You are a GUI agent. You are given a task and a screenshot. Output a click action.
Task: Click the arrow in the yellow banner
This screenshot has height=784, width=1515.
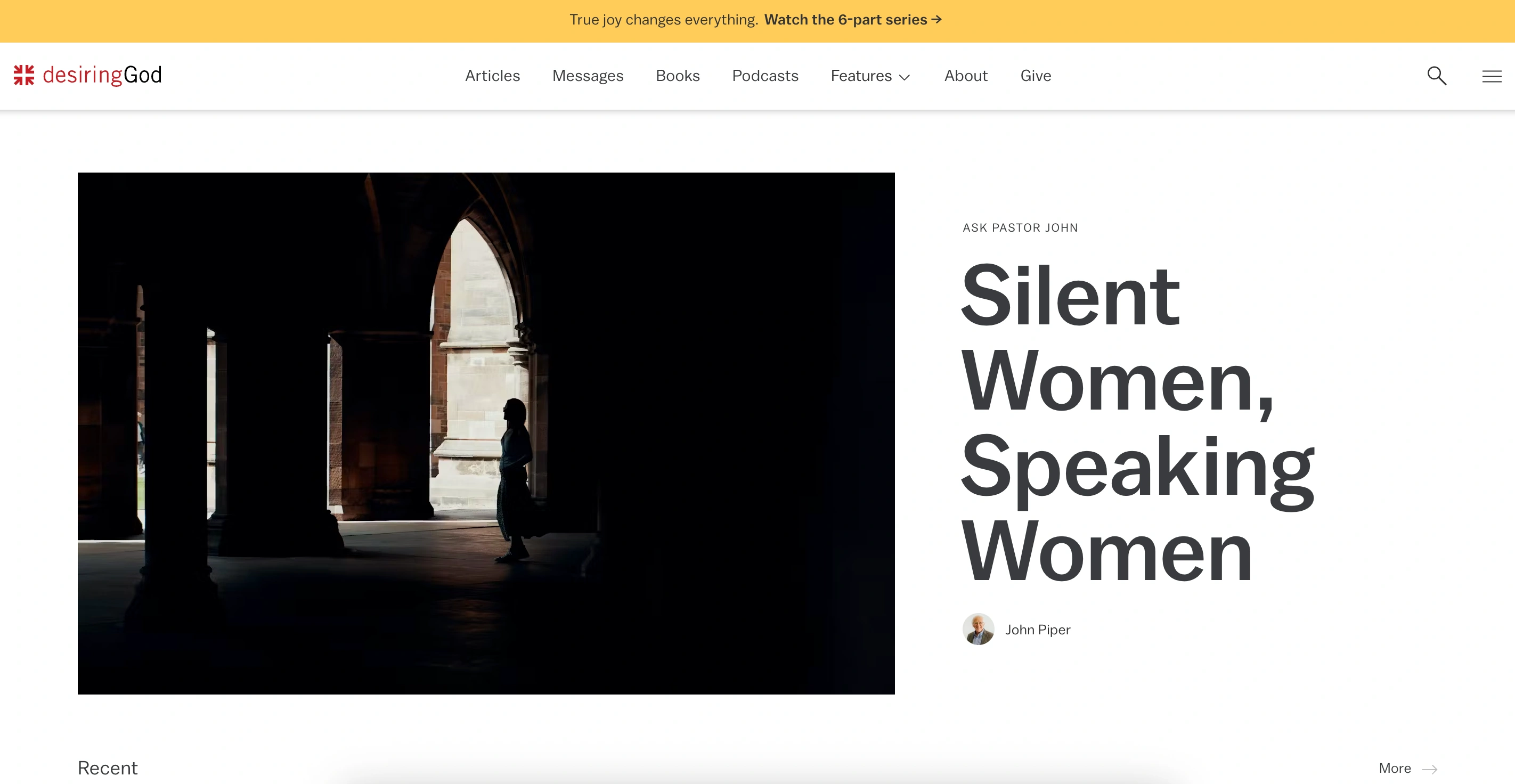[936, 19]
